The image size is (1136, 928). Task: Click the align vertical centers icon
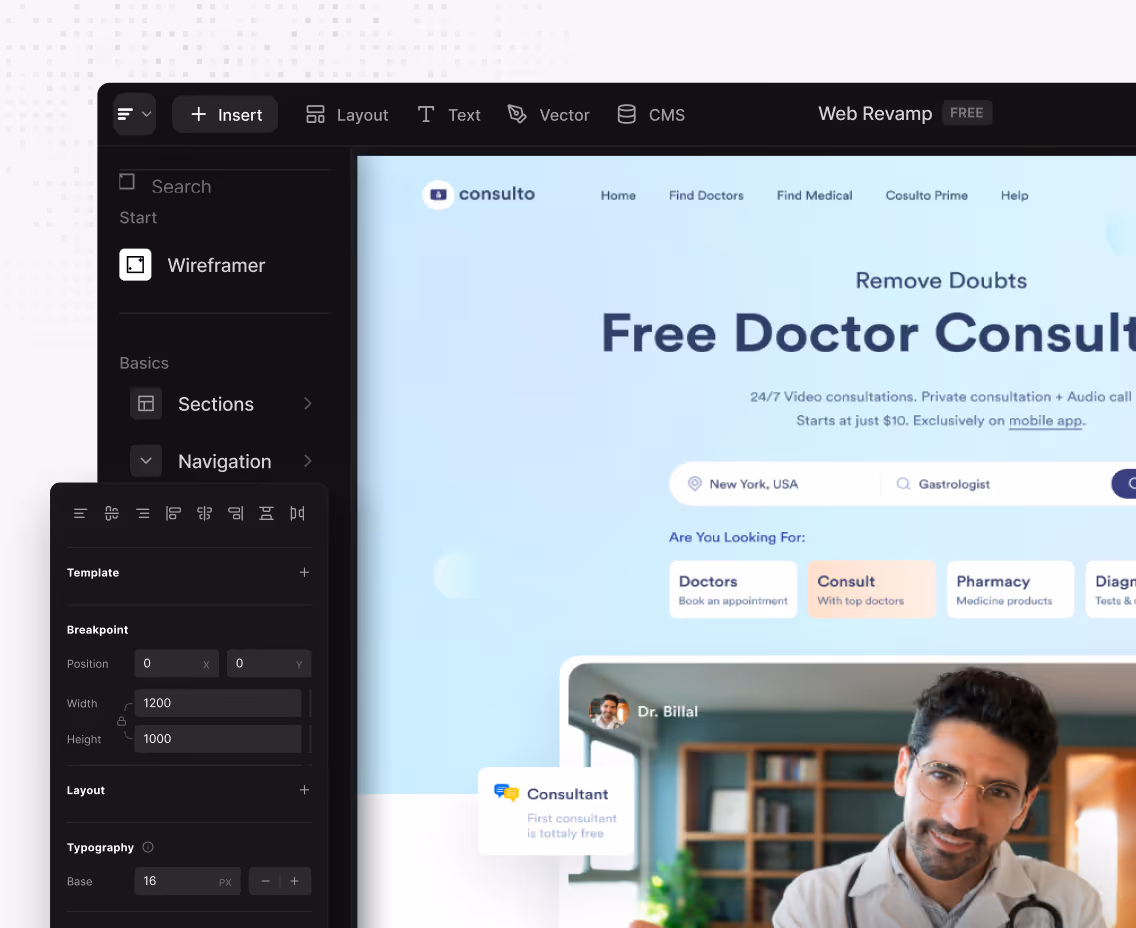[x=112, y=514]
